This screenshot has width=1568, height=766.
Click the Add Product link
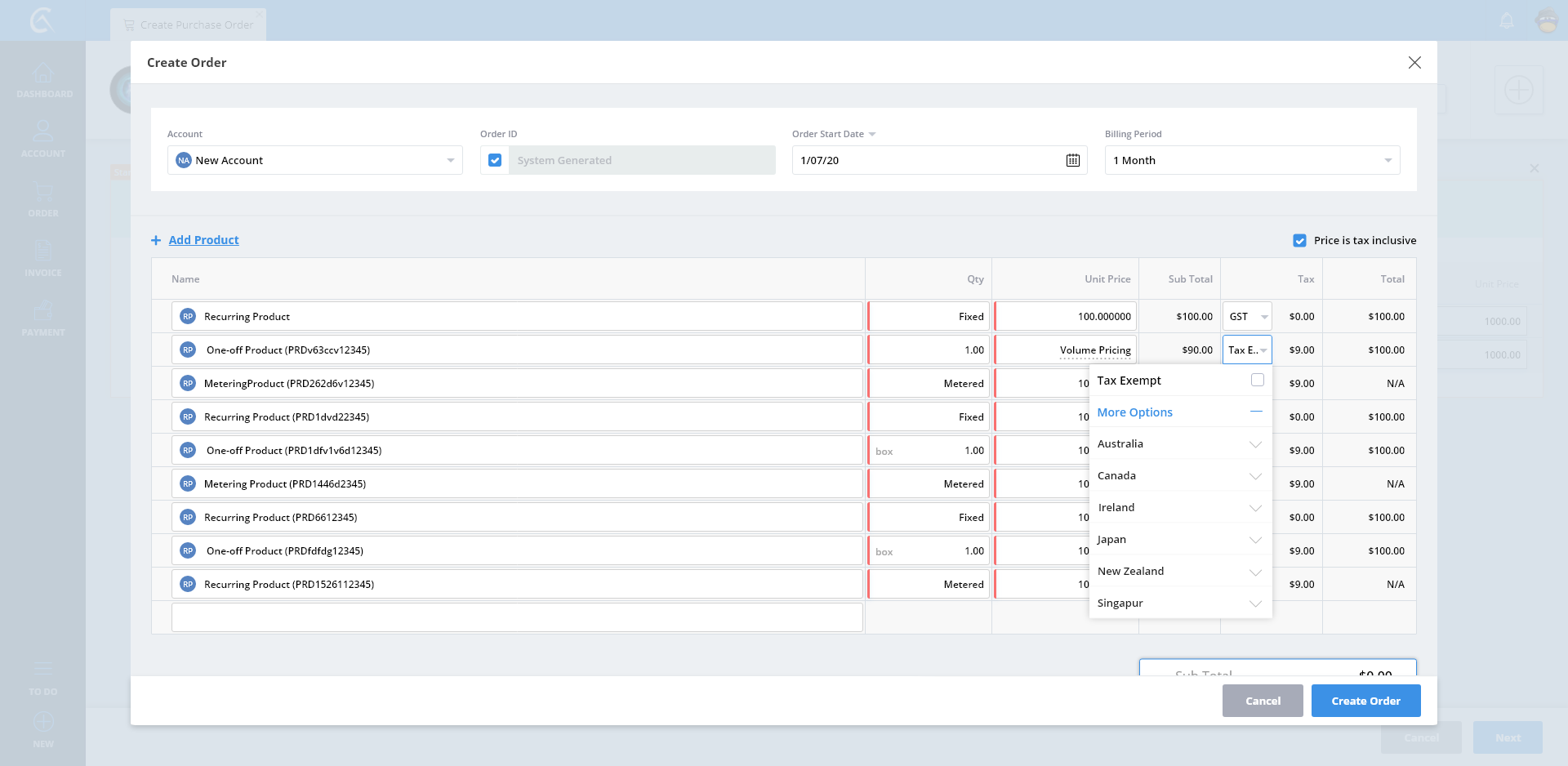click(203, 240)
